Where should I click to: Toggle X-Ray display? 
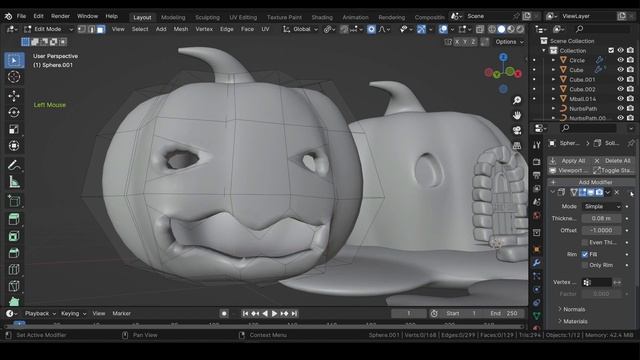[480, 29]
